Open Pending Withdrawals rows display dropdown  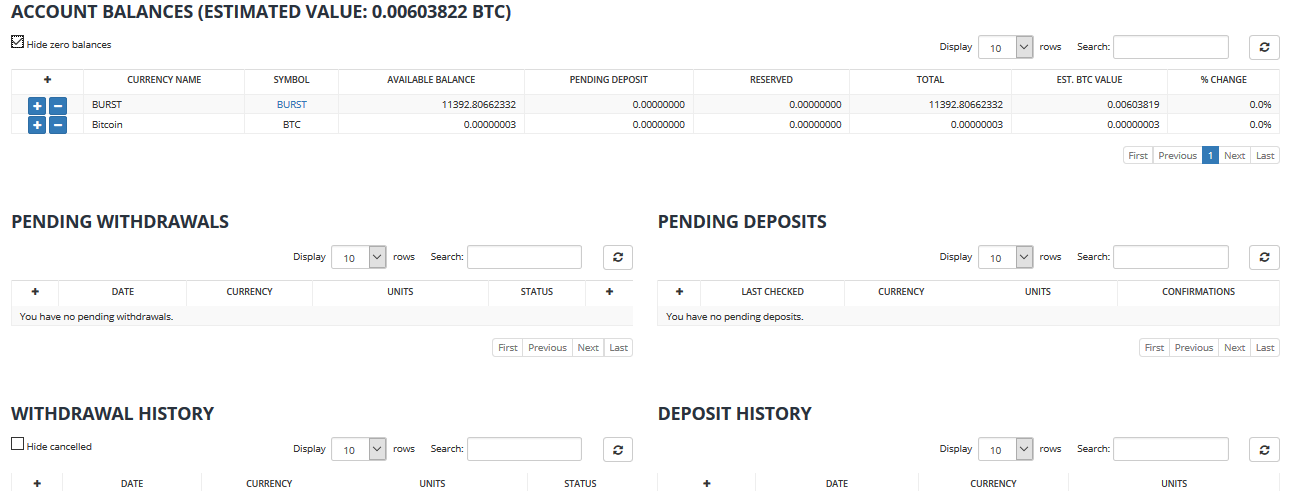pyautogui.click(x=358, y=257)
